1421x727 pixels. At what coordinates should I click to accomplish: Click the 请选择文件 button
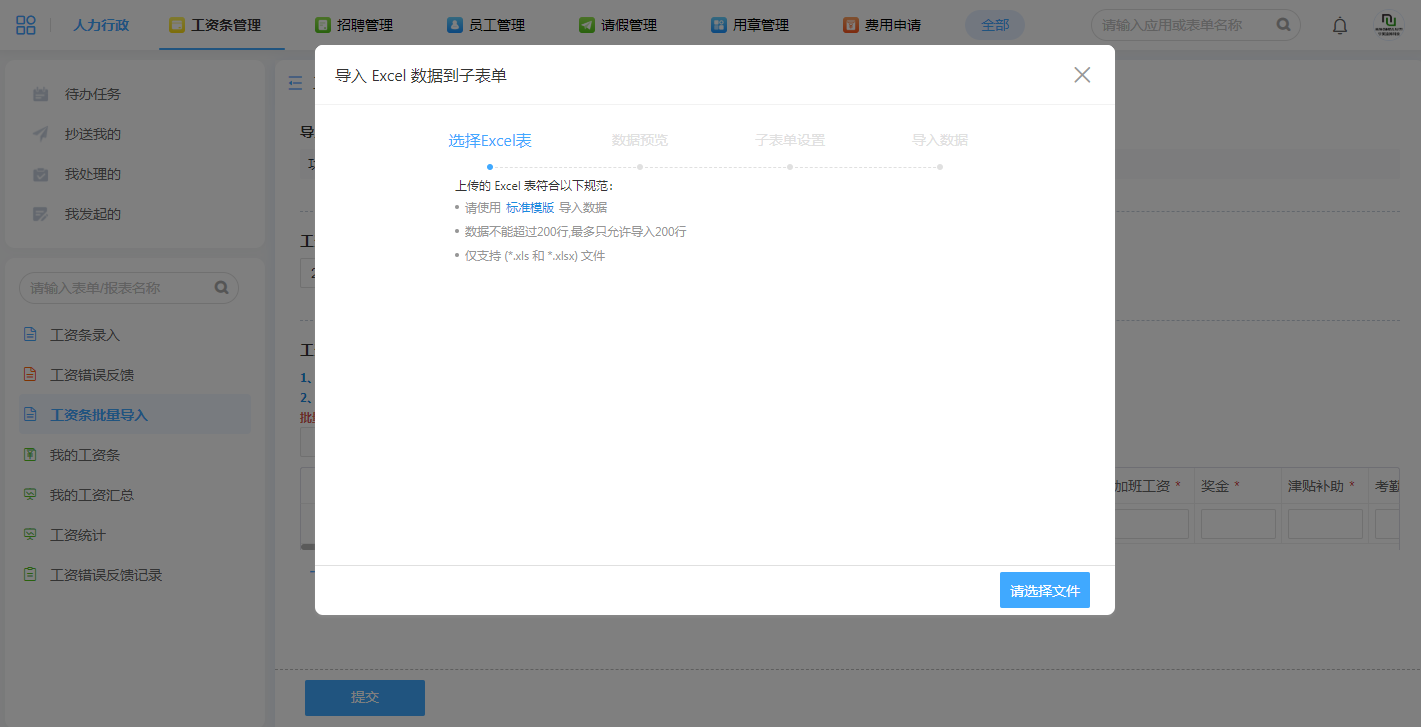coord(1044,591)
